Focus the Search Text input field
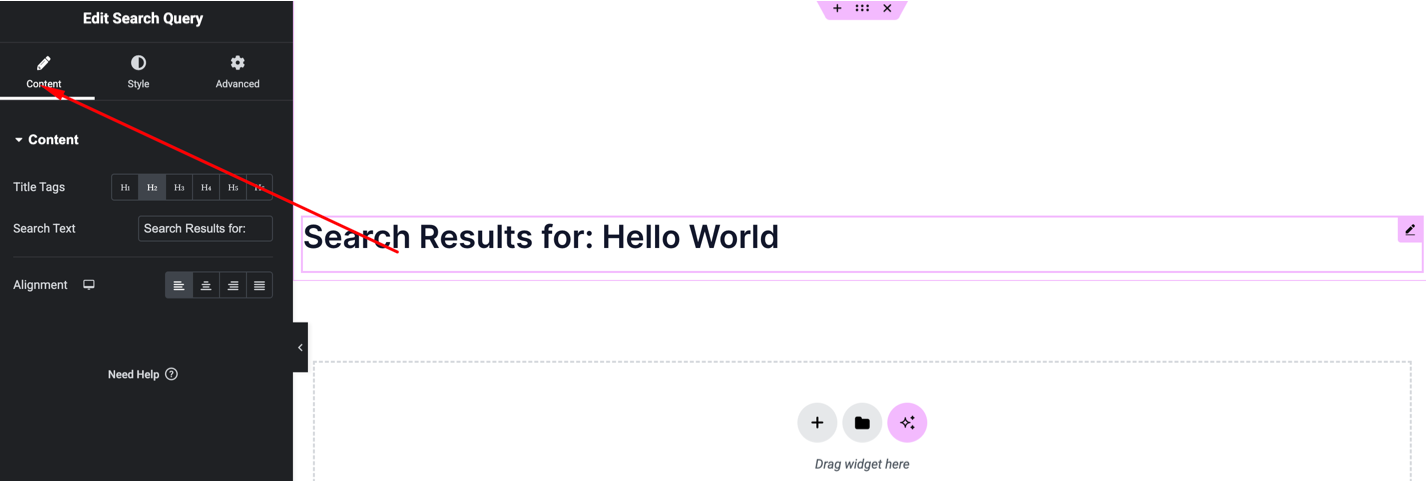 [205, 229]
